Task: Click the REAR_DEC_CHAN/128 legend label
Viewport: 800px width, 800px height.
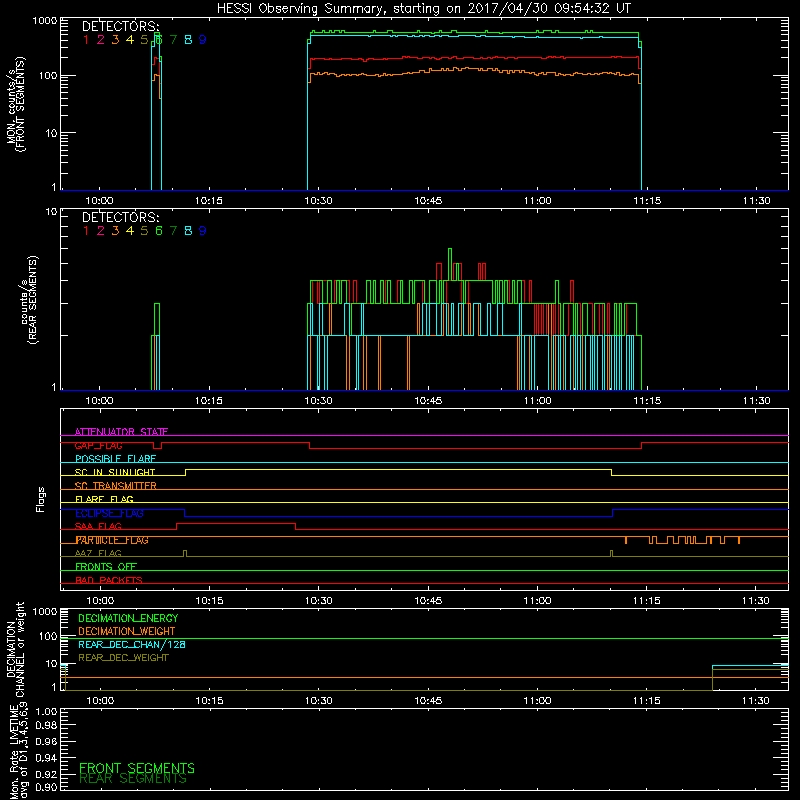Action: (x=132, y=644)
